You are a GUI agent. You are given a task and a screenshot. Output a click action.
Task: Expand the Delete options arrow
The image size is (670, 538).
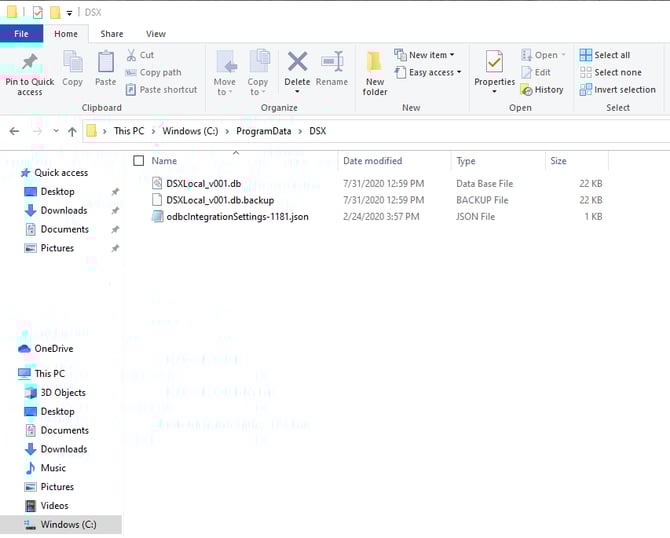[x=297, y=91]
